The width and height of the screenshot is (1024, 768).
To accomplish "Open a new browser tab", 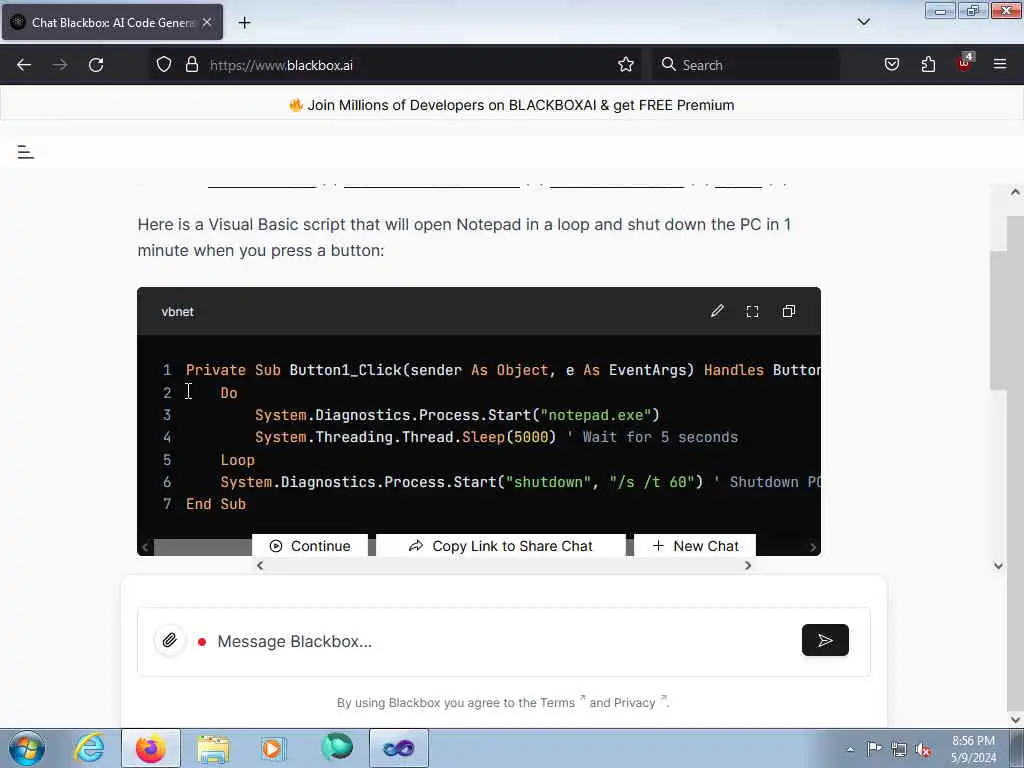I will click(244, 23).
